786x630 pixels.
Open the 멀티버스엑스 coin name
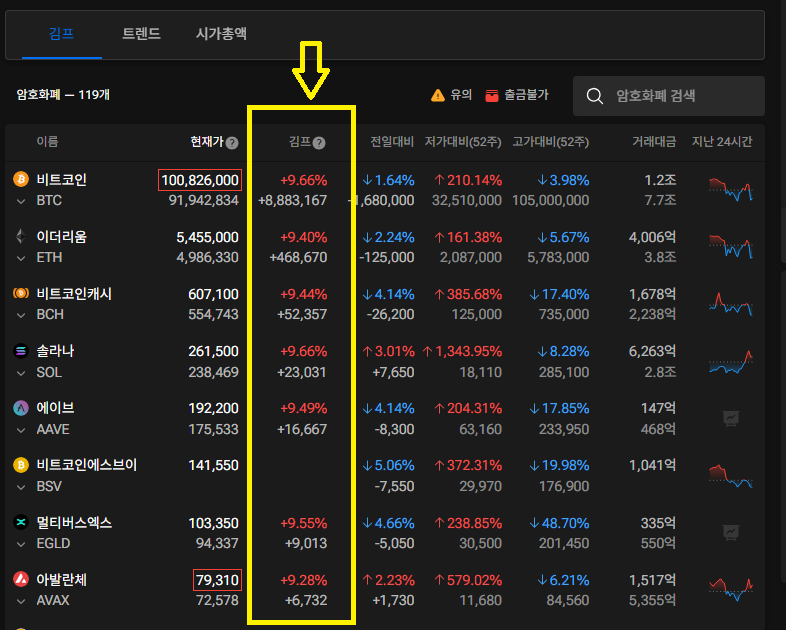pos(74,523)
